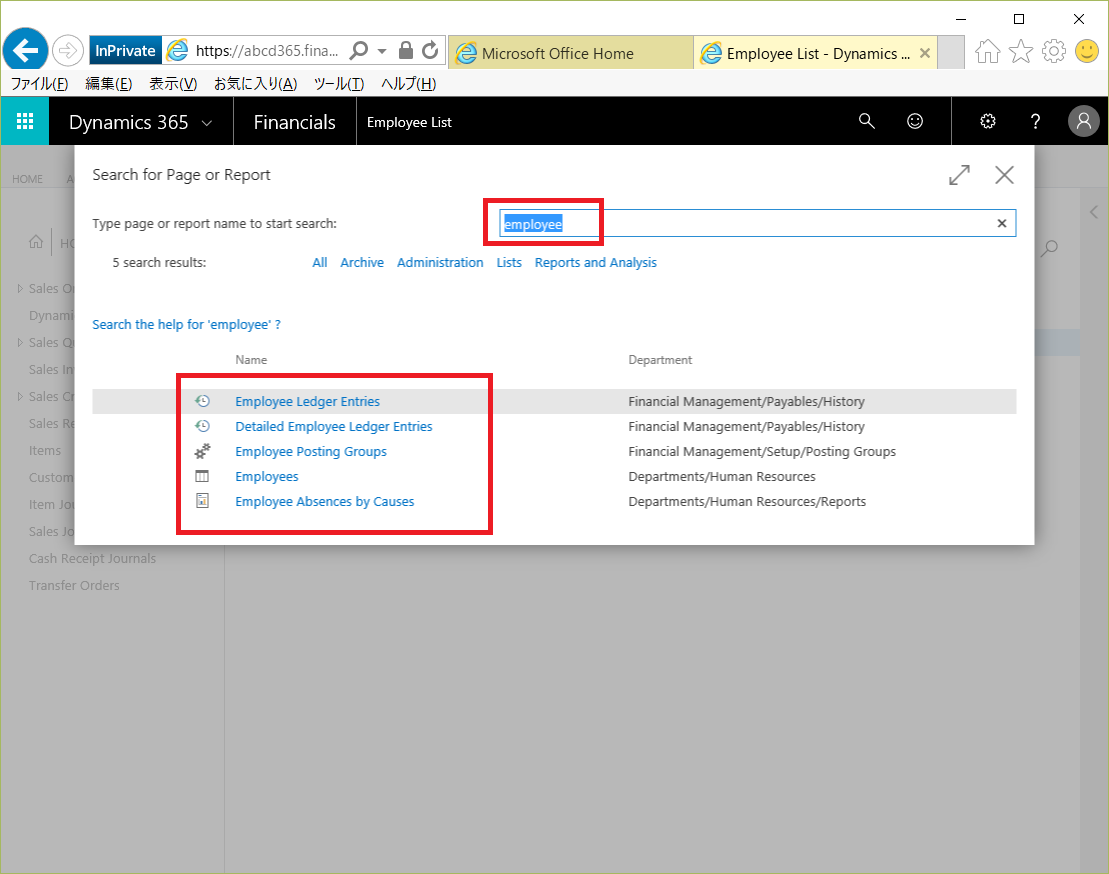Screen dimensions: 1109x874
Task: Open Employee Absences by Causes report
Action: tap(325, 501)
